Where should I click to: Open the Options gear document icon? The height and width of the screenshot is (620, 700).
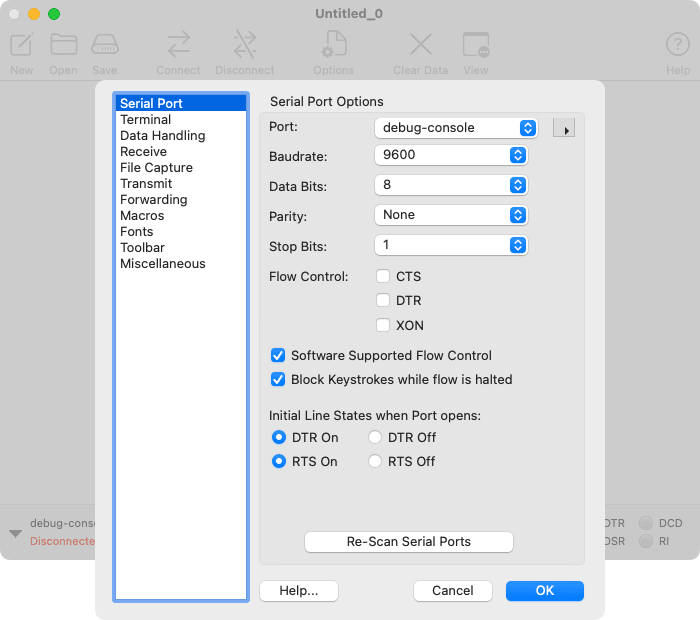[x=333, y=45]
